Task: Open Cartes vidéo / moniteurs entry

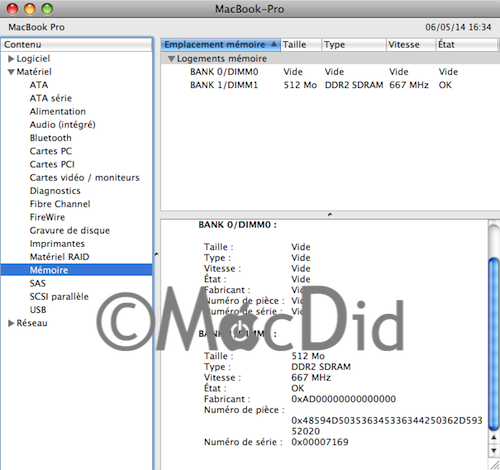Action: click(x=84, y=178)
